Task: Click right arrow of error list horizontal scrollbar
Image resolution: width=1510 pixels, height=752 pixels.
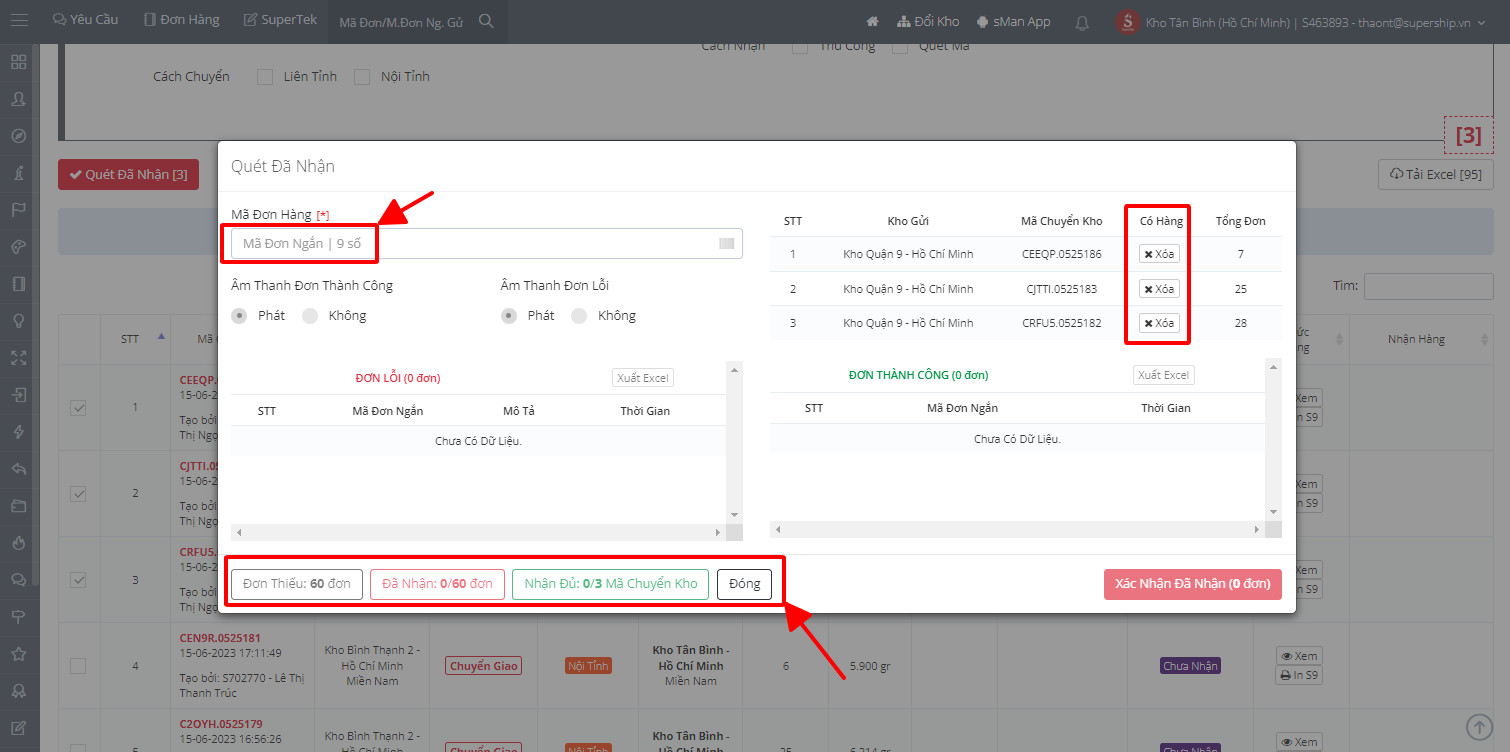Action: [717, 533]
